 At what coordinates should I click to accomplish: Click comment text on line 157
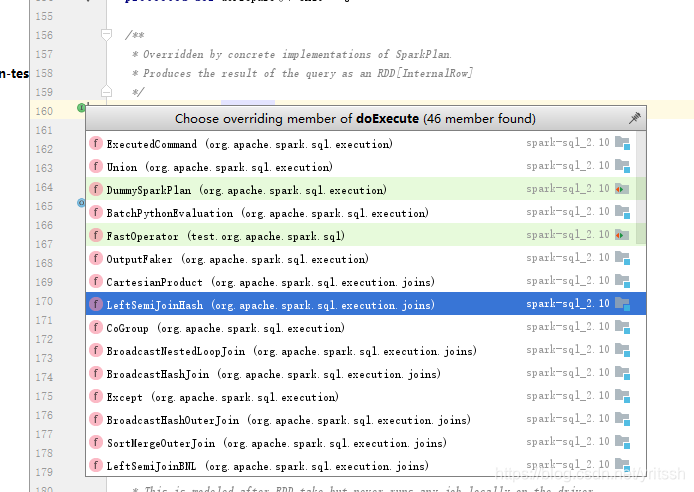pos(292,54)
